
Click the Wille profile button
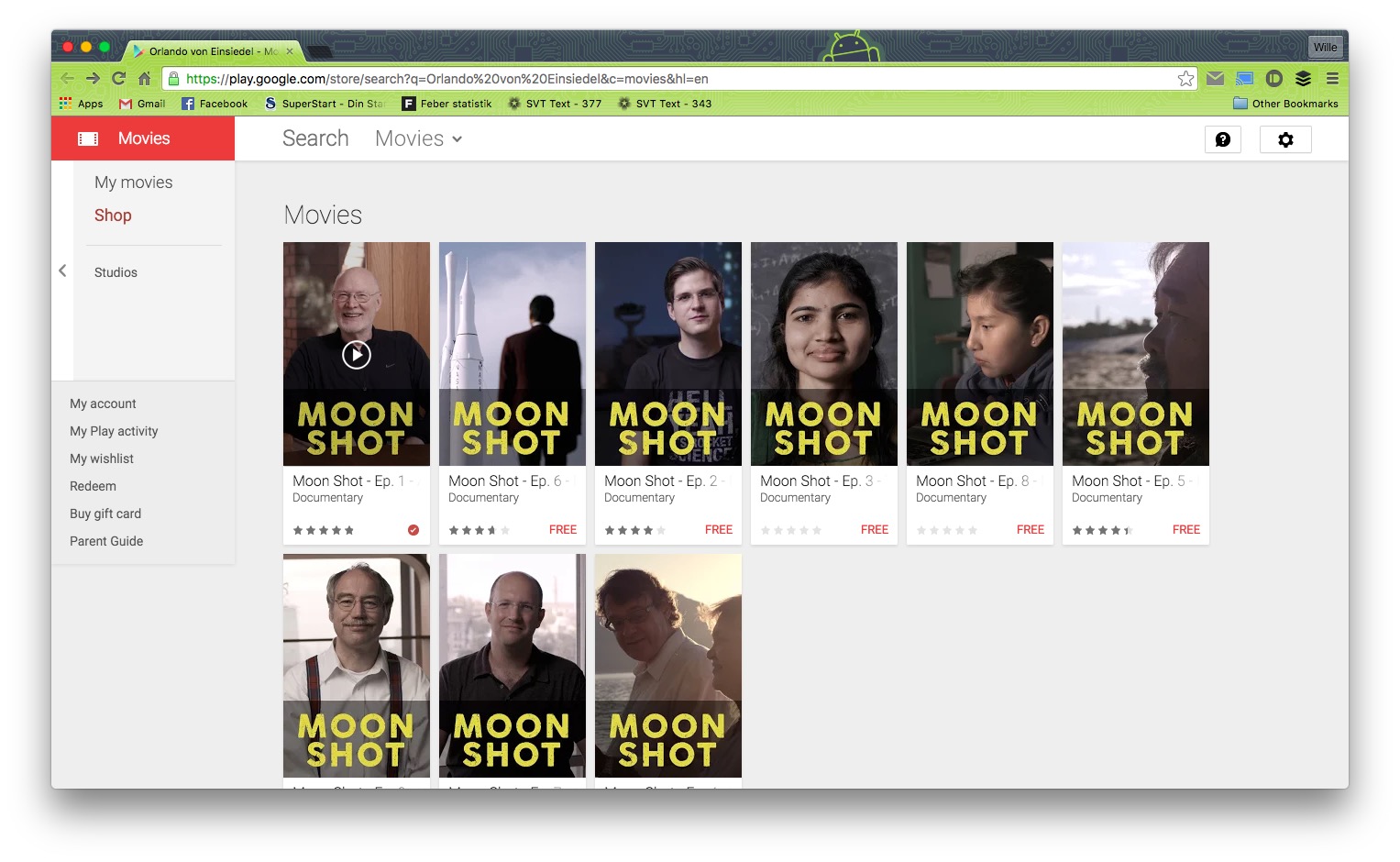1325,47
